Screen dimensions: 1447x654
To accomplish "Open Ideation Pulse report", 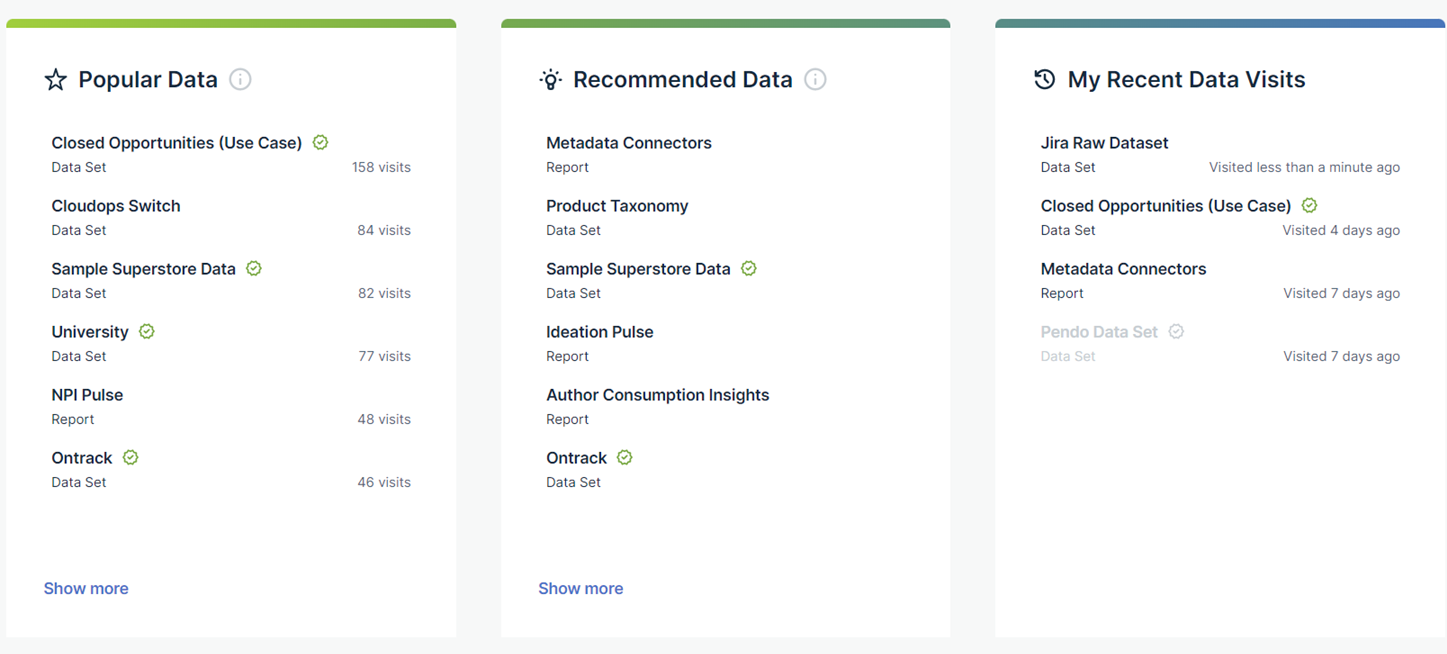I will 599,332.
